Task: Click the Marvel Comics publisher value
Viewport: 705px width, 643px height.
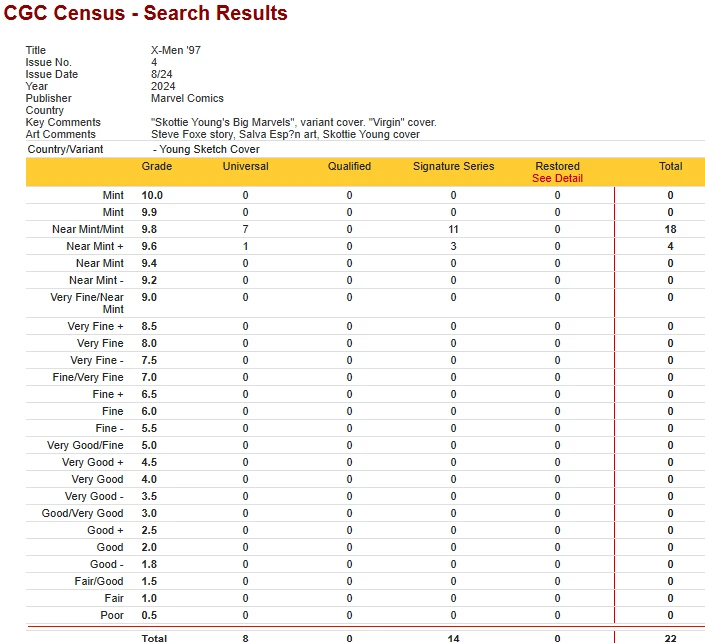Action: [187, 98]
